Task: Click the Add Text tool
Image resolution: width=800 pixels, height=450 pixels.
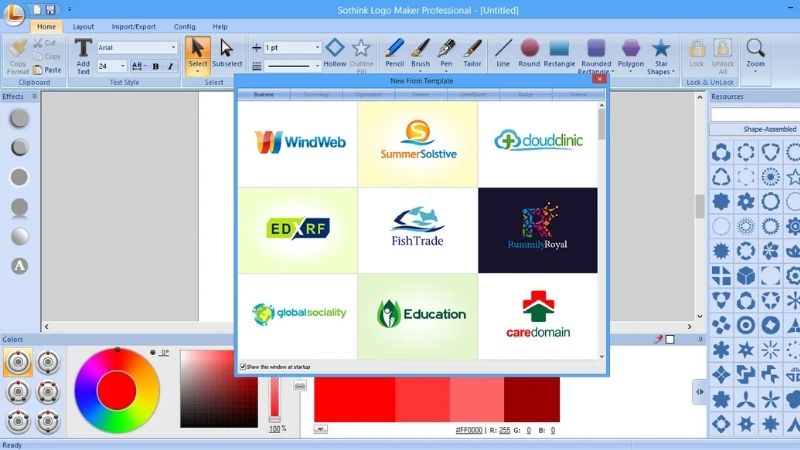Action: [x=84, y=55]
